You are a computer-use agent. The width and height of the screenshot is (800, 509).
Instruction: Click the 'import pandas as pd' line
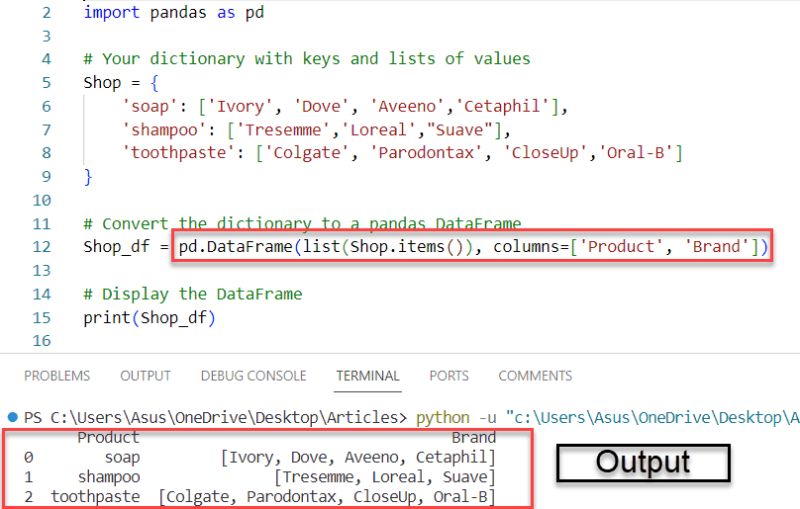pyautogui.click(x=174, y=12)
